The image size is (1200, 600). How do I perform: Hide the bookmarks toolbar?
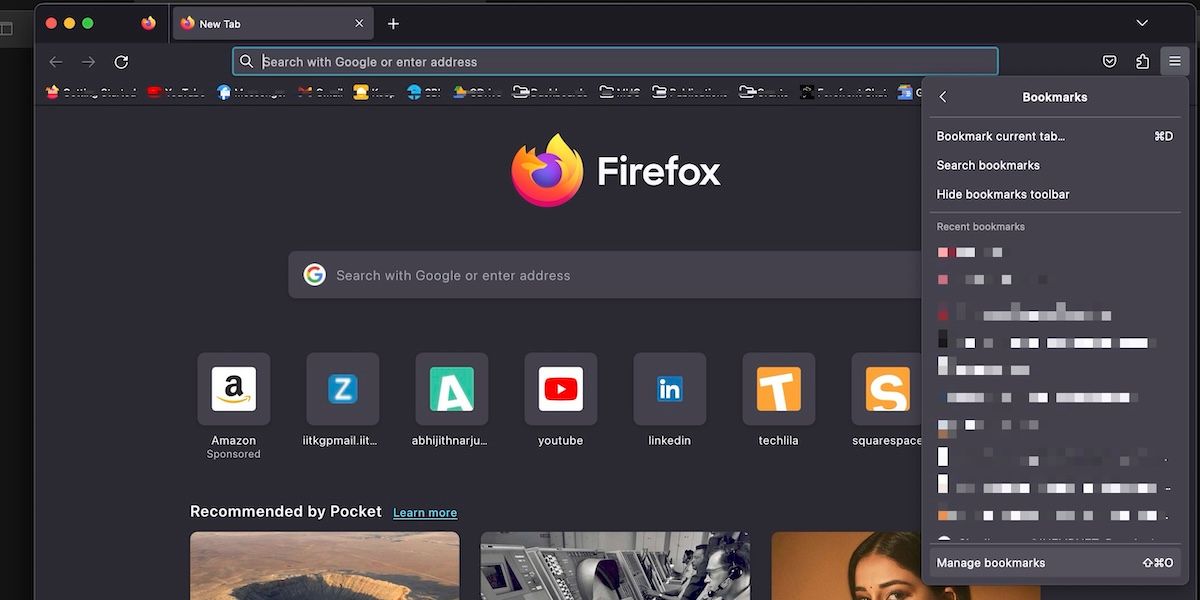1002,194
